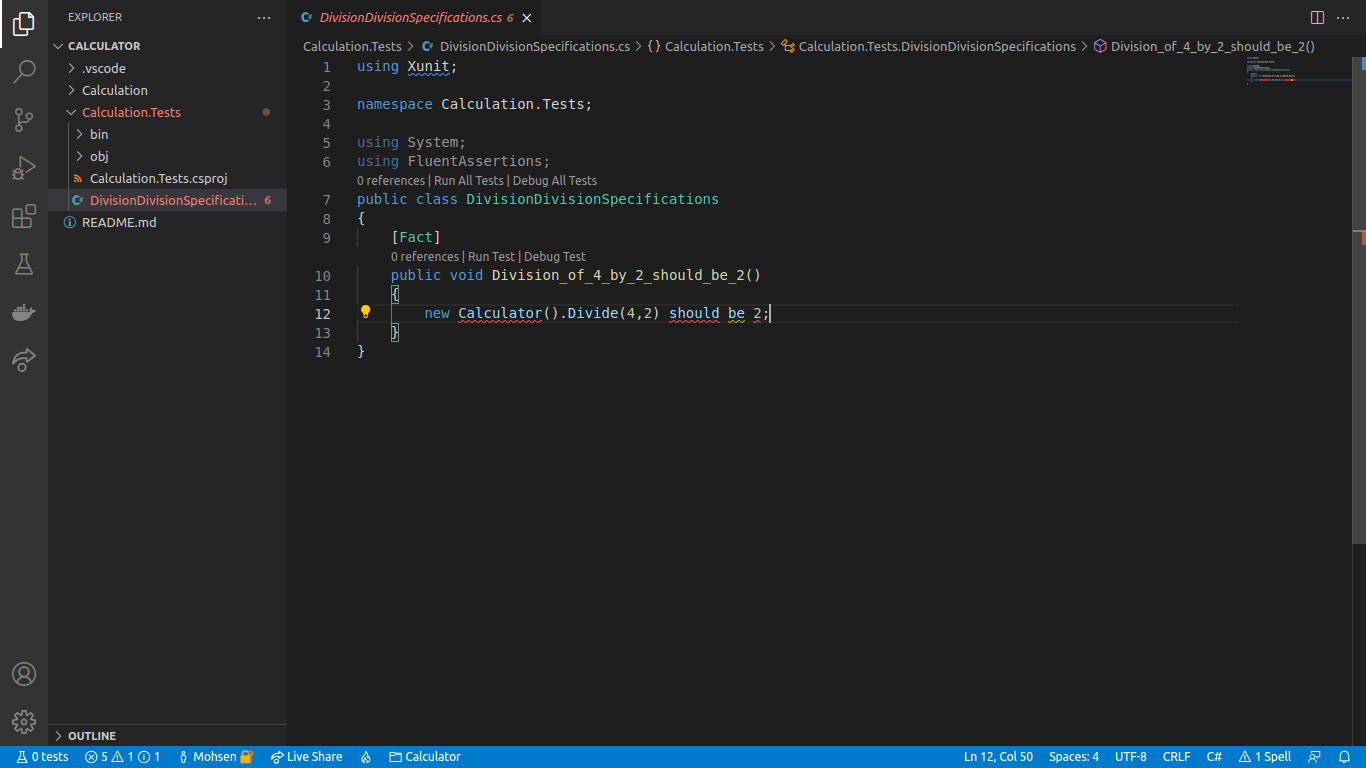Image resolution: width=1366 pixels, height=768 pixels.
Task: Open Run and Debug view
Action: (x=24, y=168)
